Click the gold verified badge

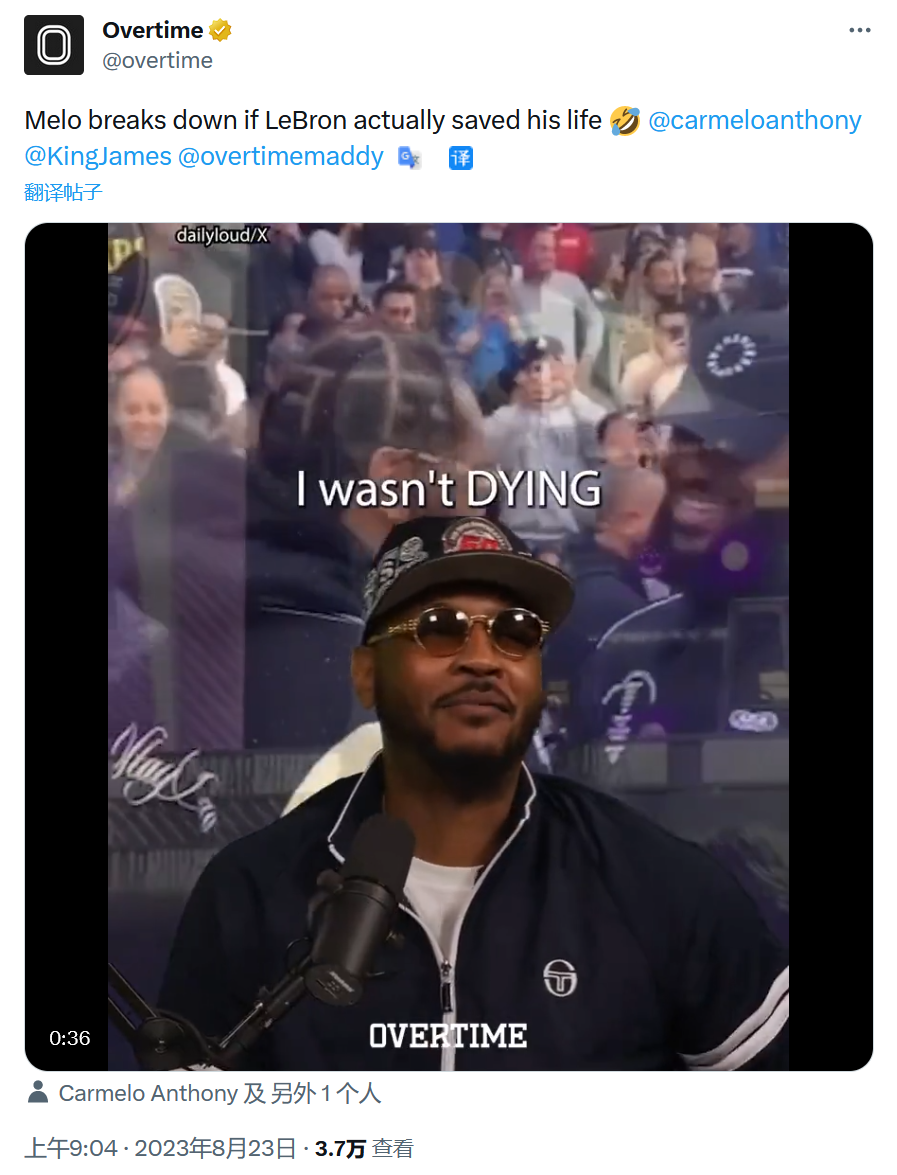click(x=221, y=31)
